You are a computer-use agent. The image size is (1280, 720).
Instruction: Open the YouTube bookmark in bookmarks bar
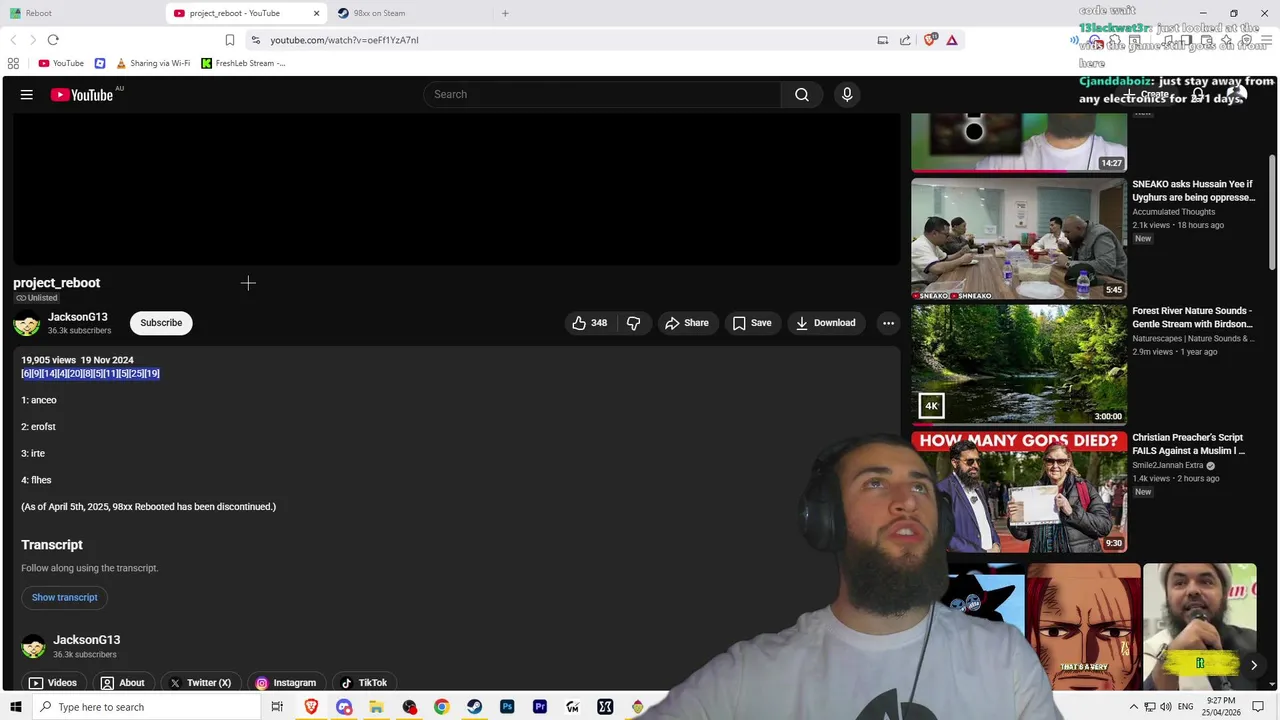tap(61, 63)
